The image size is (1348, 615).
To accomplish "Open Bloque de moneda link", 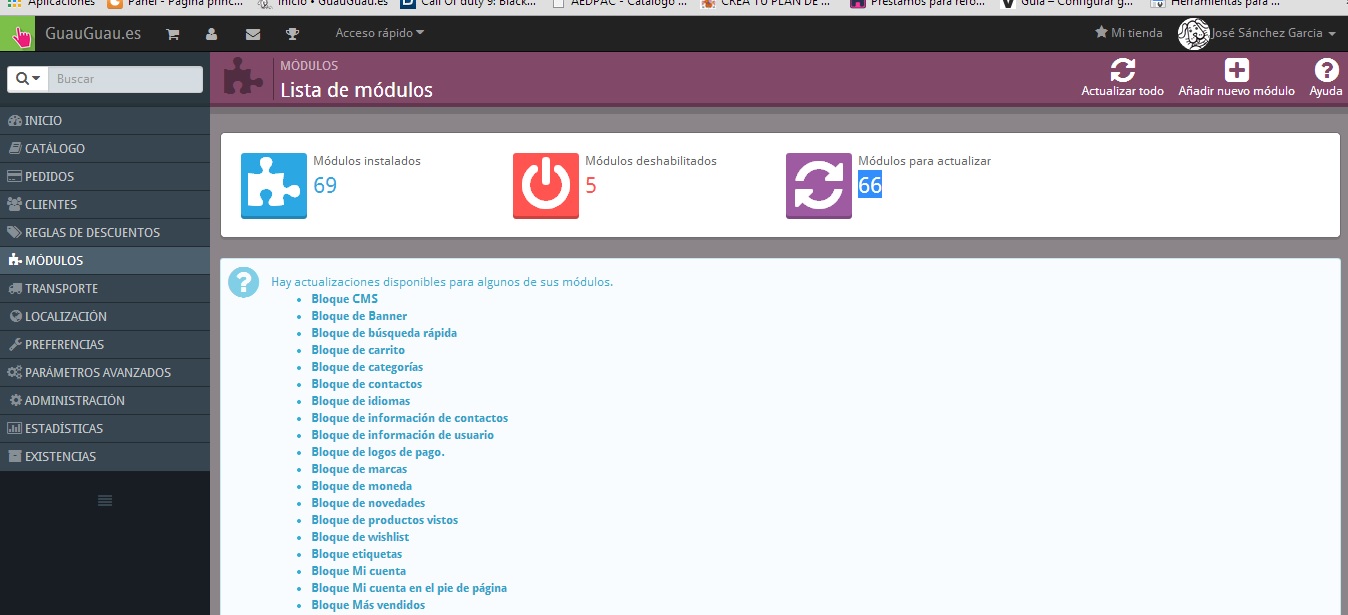I will [361, 486].
